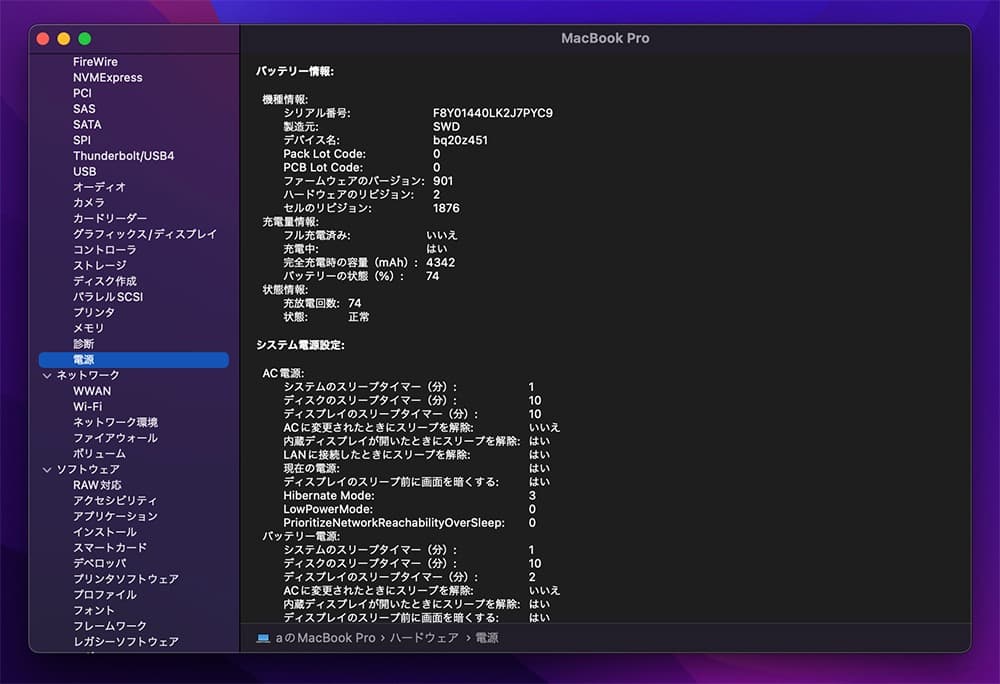The image size is (1000, 684).
Task: Select プリンタソフトウェア in the sidebar
Action: pyautogui.click(x=126, y=579)
